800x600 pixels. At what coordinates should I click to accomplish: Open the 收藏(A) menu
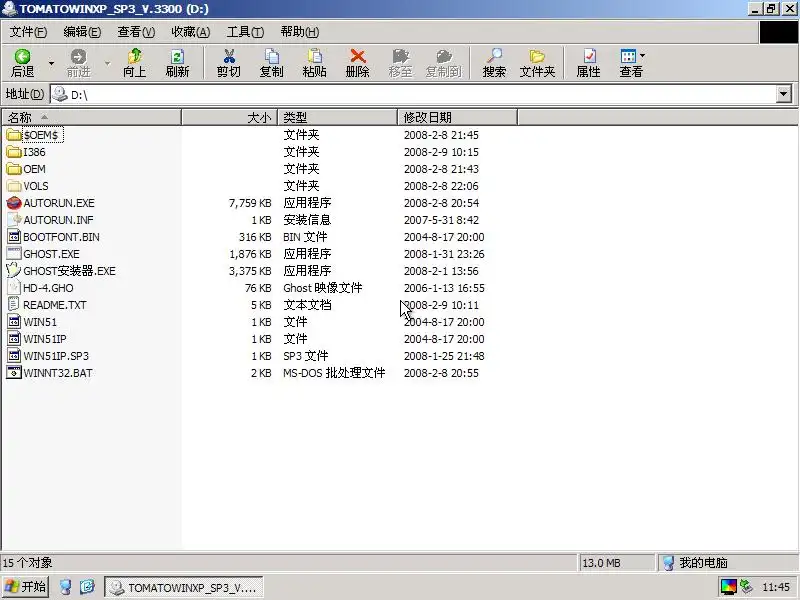[x=190, y=32]
